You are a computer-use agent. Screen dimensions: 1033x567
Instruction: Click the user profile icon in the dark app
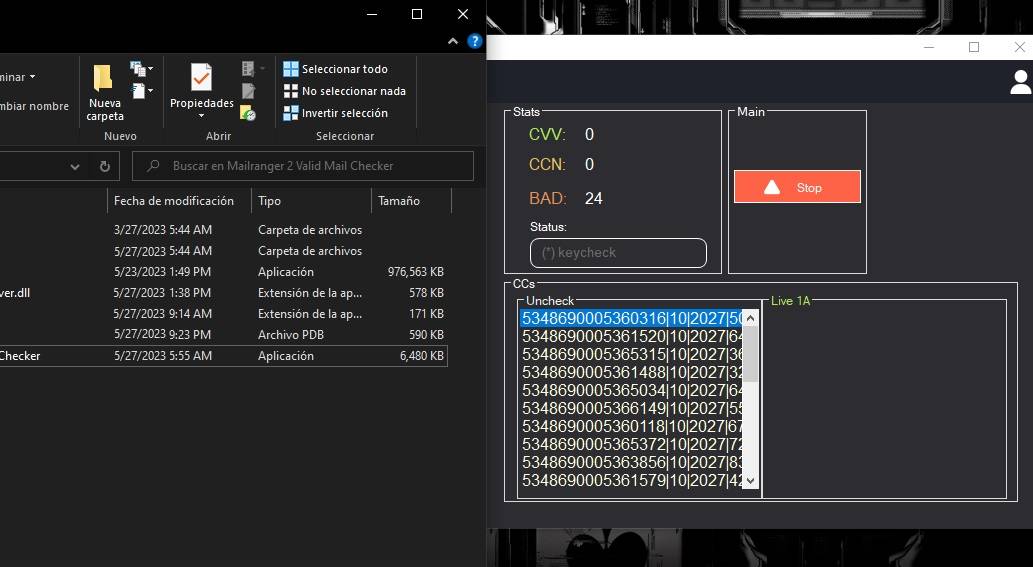pyautogui.click(x=1020, y=83)
